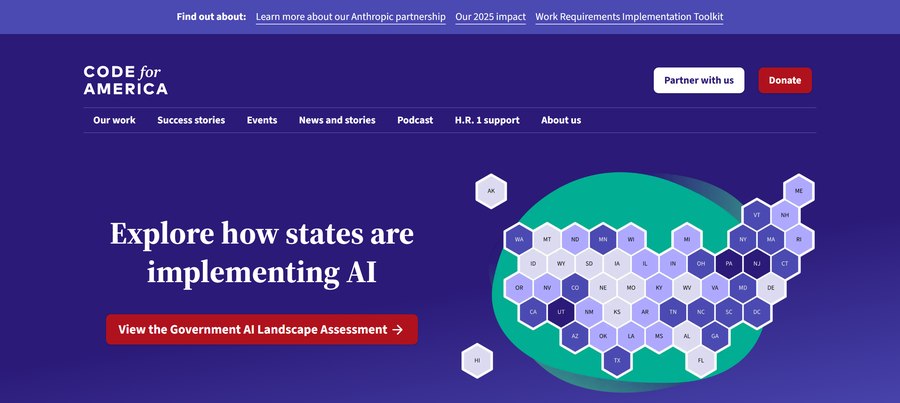Select the ND hexagon tile
The image size is (900, 403).
575,239
